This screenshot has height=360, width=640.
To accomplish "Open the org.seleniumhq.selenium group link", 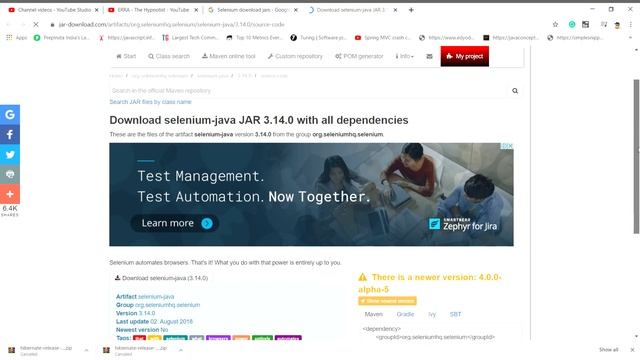I will click(167, 305).
